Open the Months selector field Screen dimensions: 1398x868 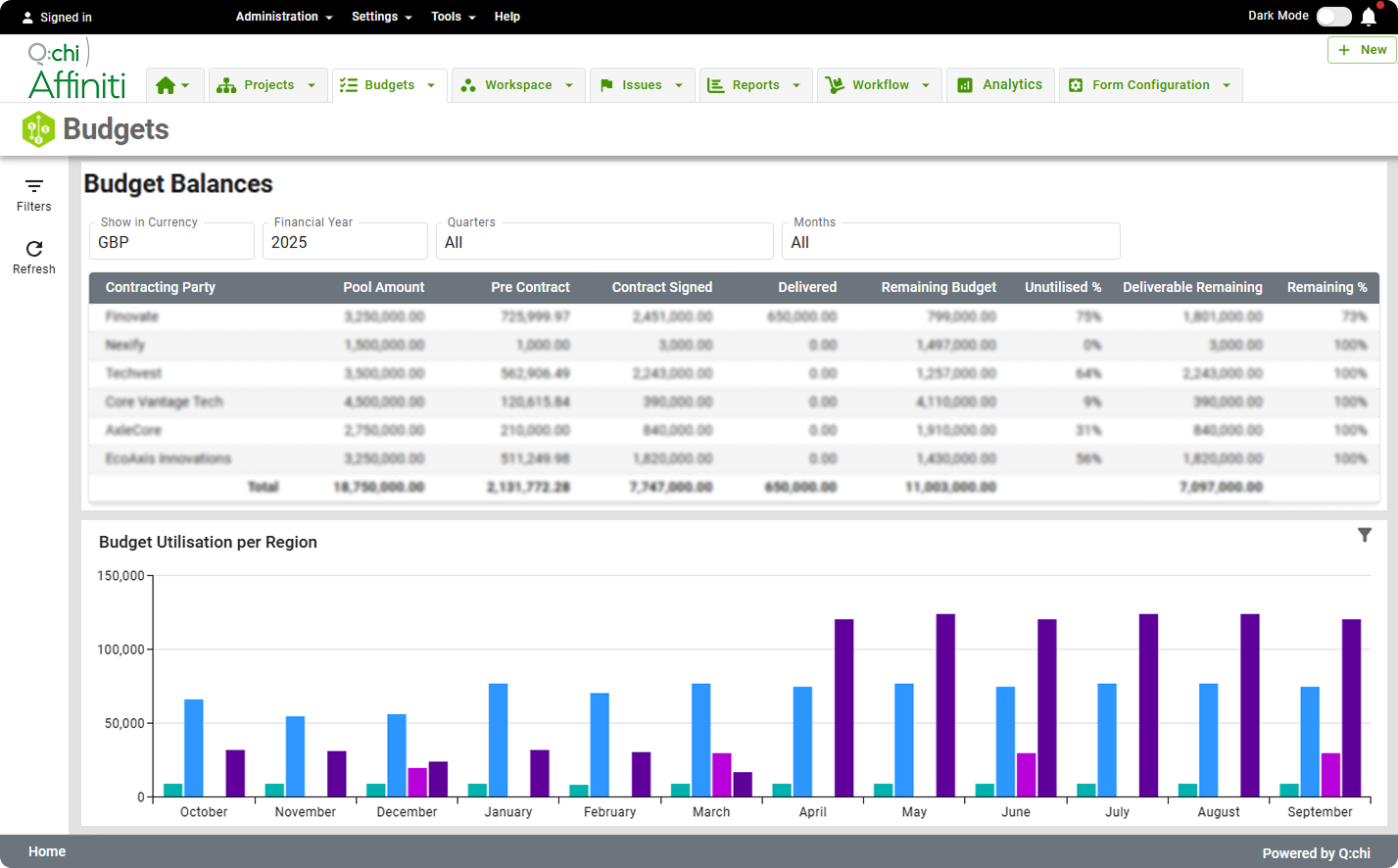click(x=950, y=241)
